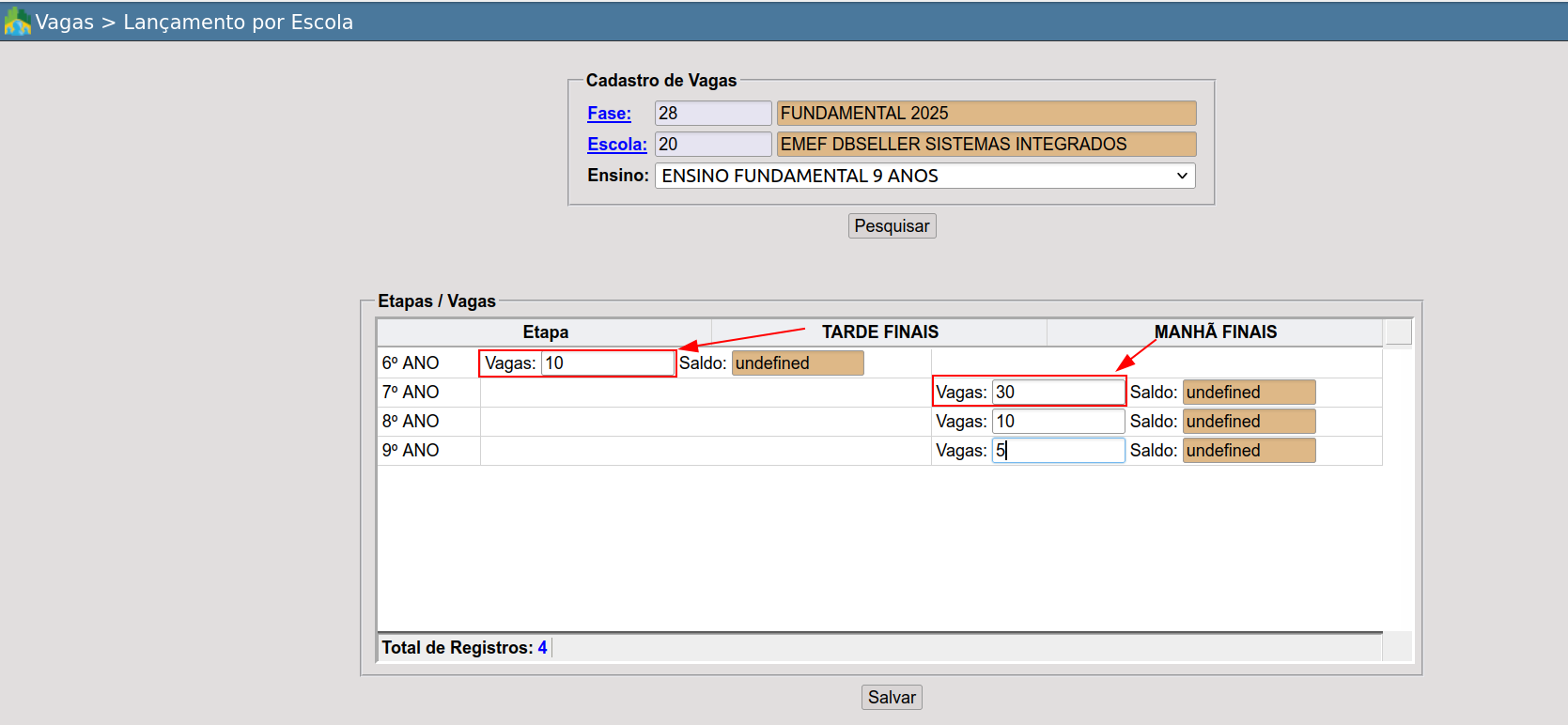Click the Etapa column header

pos(545,332)
